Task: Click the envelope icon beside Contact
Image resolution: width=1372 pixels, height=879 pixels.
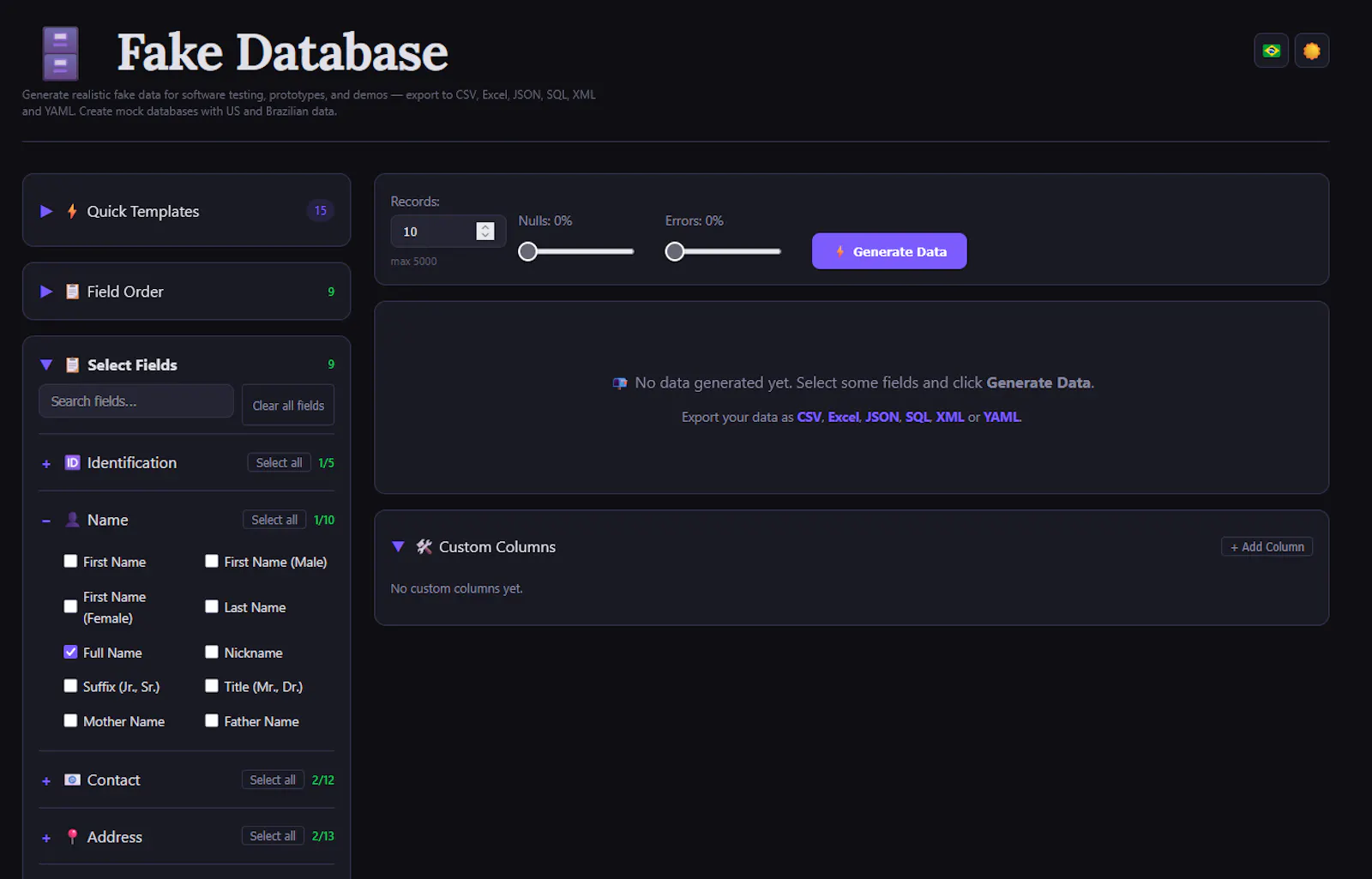Action: 72,780
